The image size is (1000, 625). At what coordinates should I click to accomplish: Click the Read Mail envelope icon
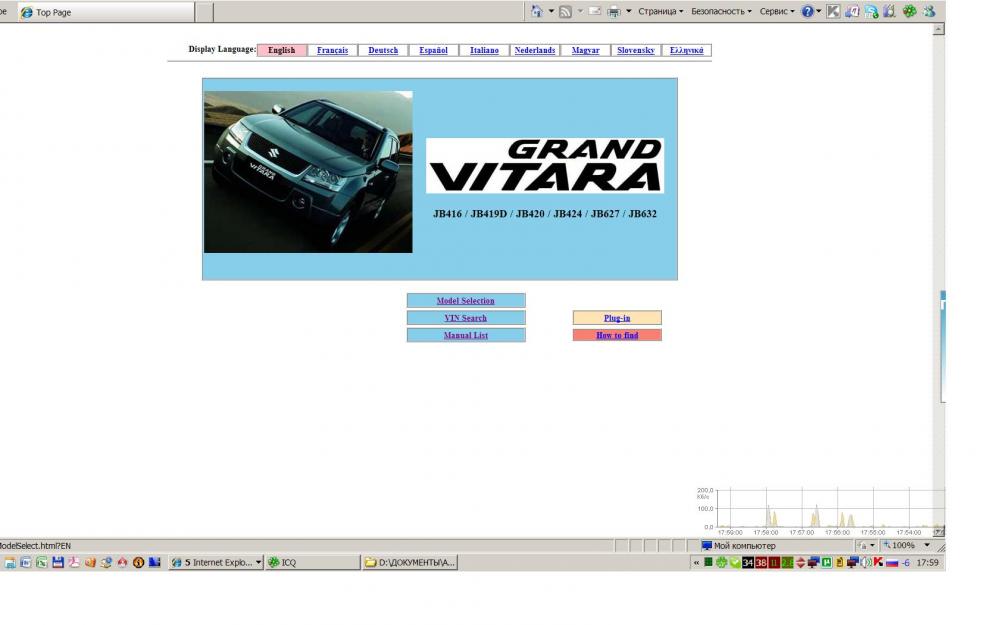[594, 12]
